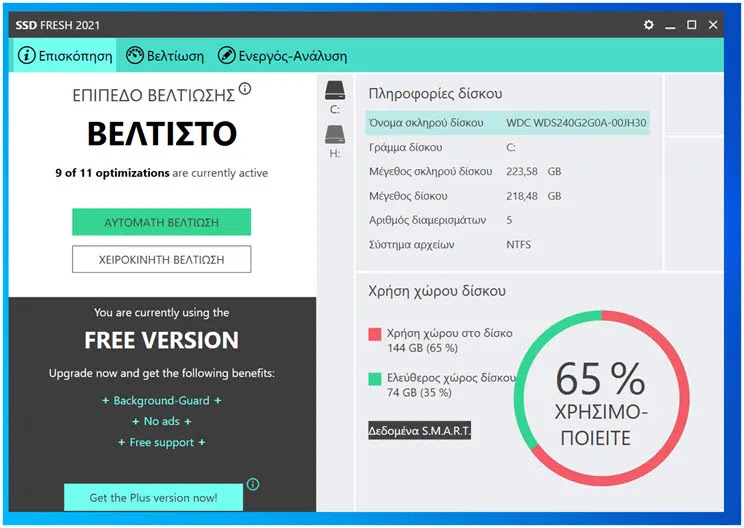This screenshot has height=528, width=744.
Task: Click the ΒΕΛΤΙΣΤΟ status heading
Action: [162, 133]
